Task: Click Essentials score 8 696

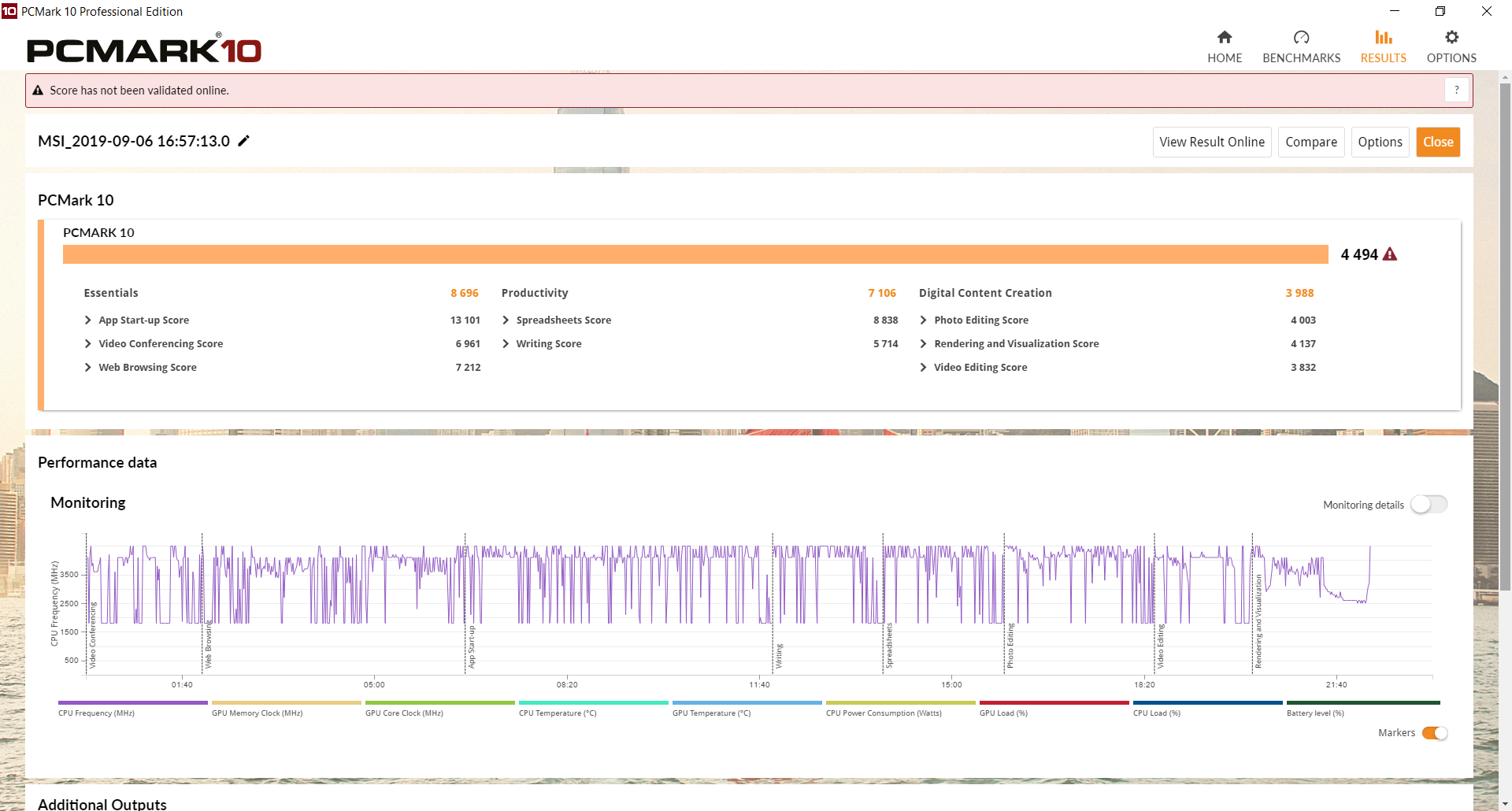Action: coord(465,293)
